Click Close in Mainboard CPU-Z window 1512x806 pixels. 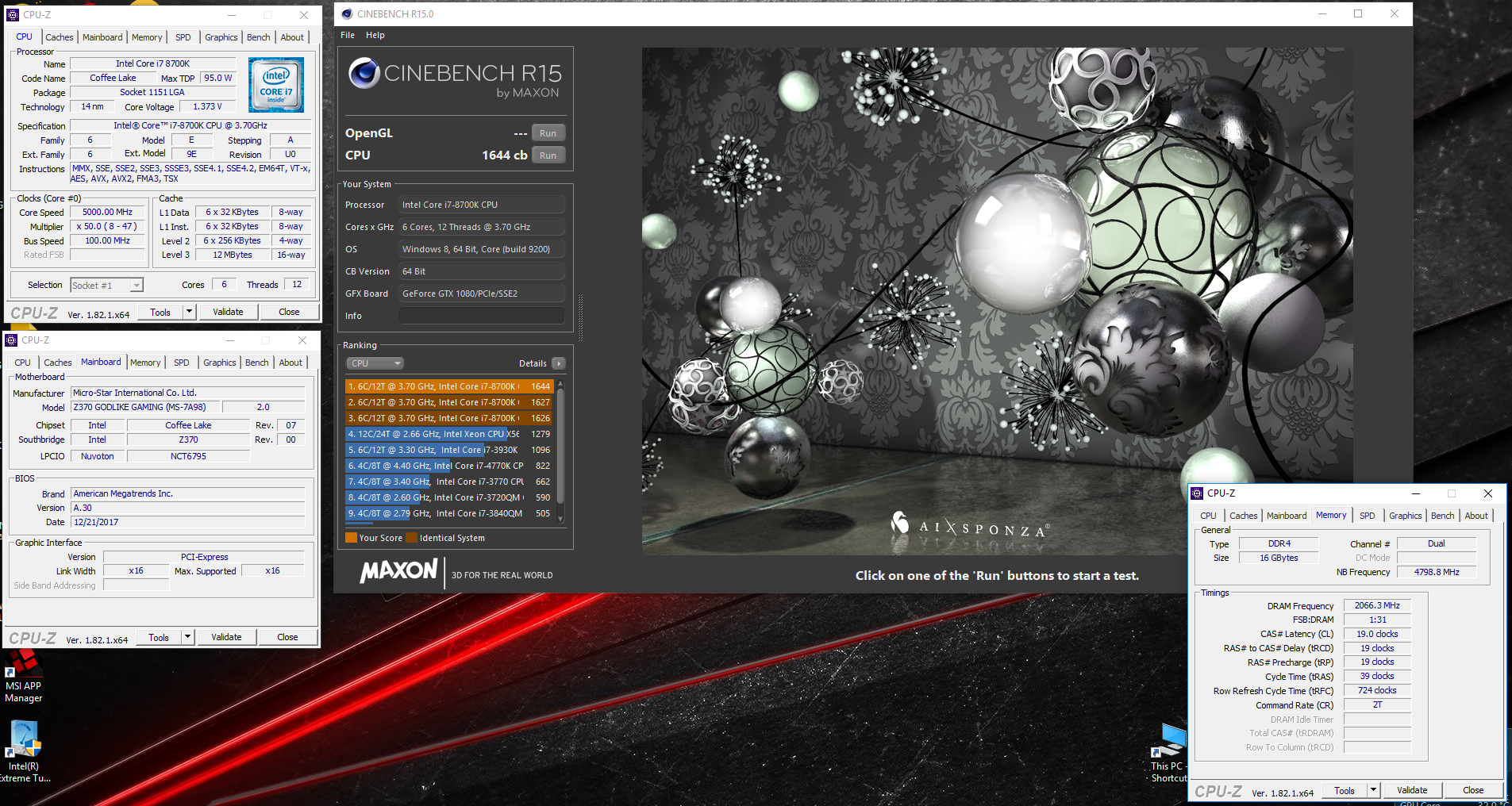287,637
